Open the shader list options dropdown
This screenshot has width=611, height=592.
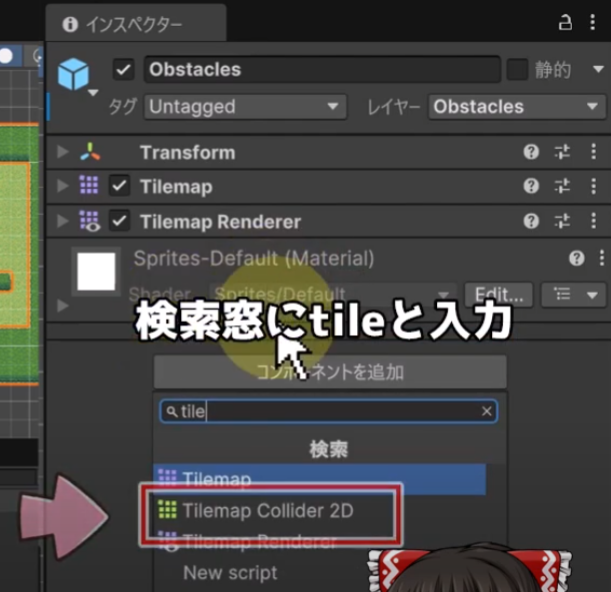[573, 295]
